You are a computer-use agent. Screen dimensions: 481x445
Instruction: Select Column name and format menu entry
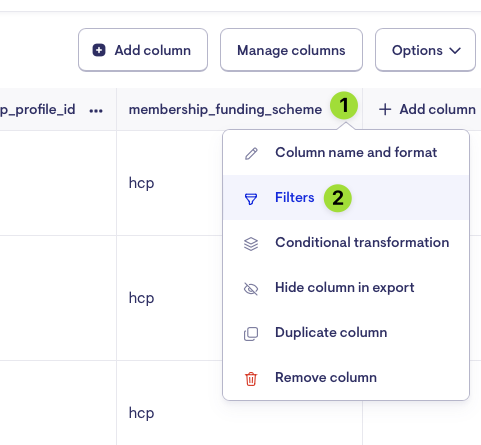pyautogui.click(x=346, y=153)
